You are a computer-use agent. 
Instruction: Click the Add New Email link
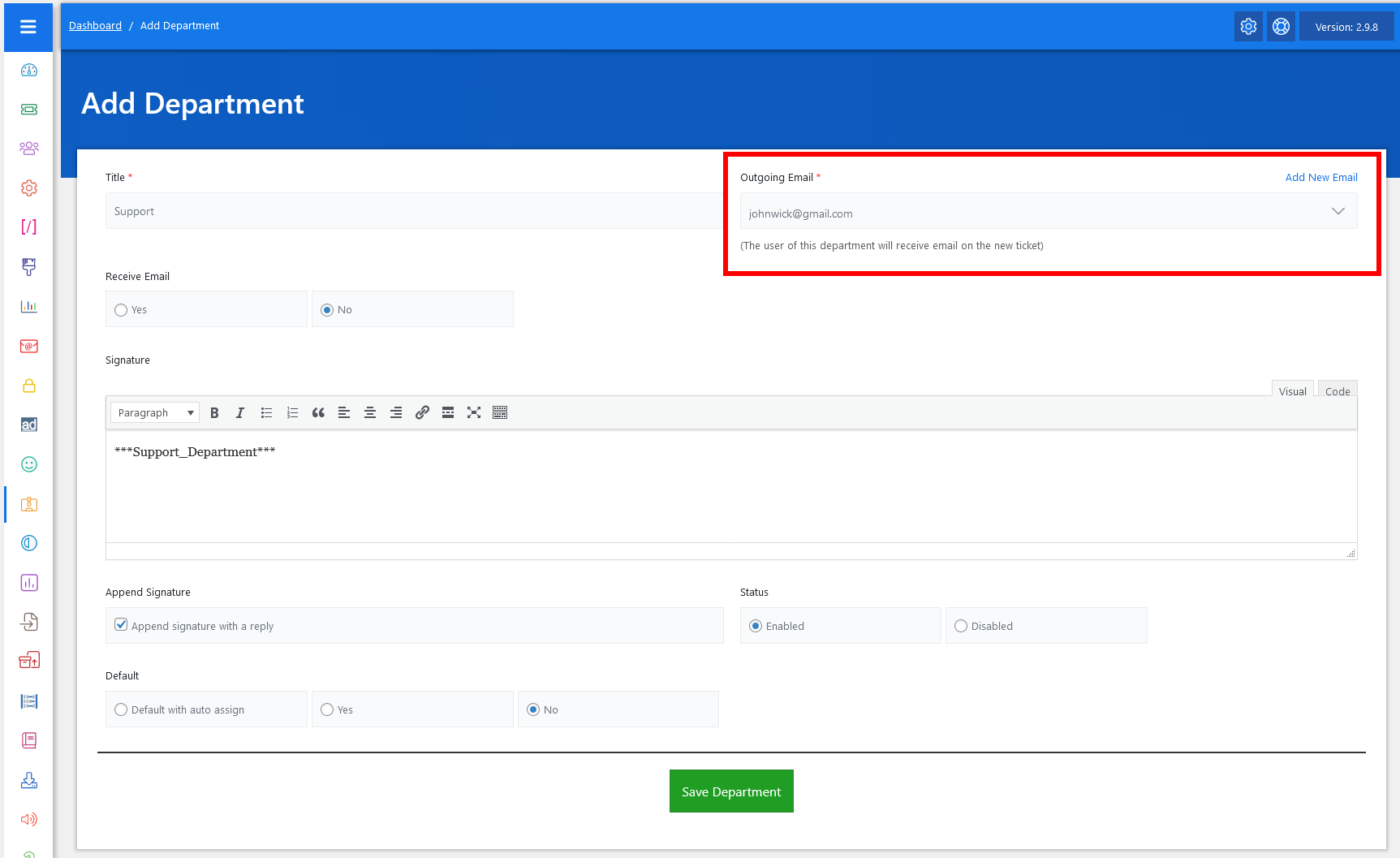[x=1320, y=177]
